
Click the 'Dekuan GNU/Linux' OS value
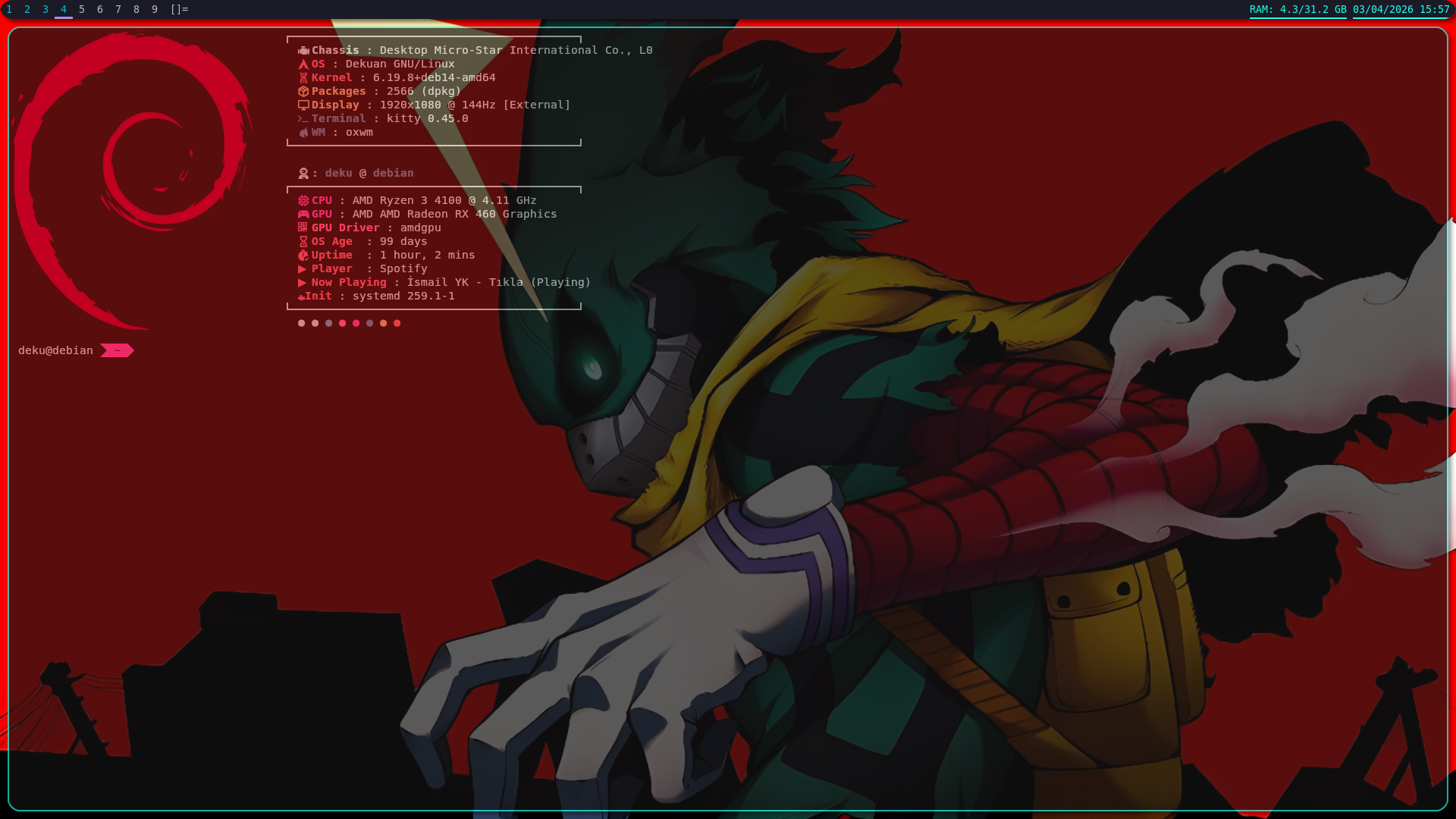coord(400,64)
